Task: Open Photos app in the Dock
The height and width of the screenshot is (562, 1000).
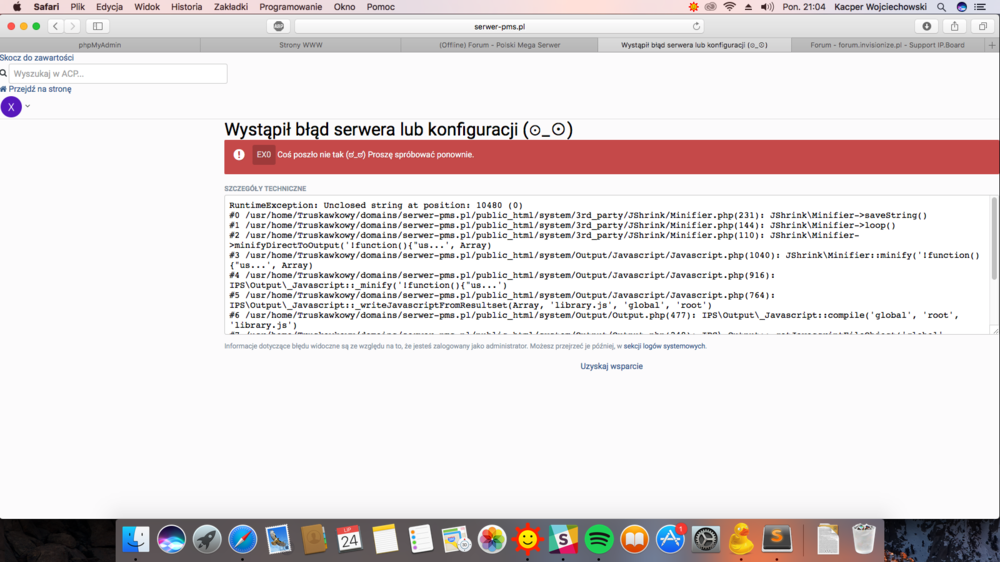Action: coord(492,539)
